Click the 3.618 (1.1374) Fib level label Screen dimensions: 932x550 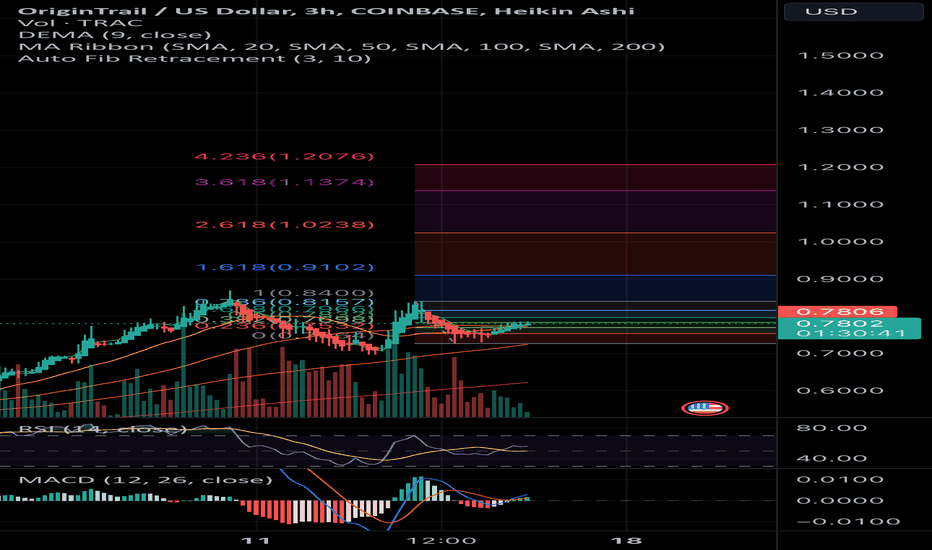coord(285,182)
